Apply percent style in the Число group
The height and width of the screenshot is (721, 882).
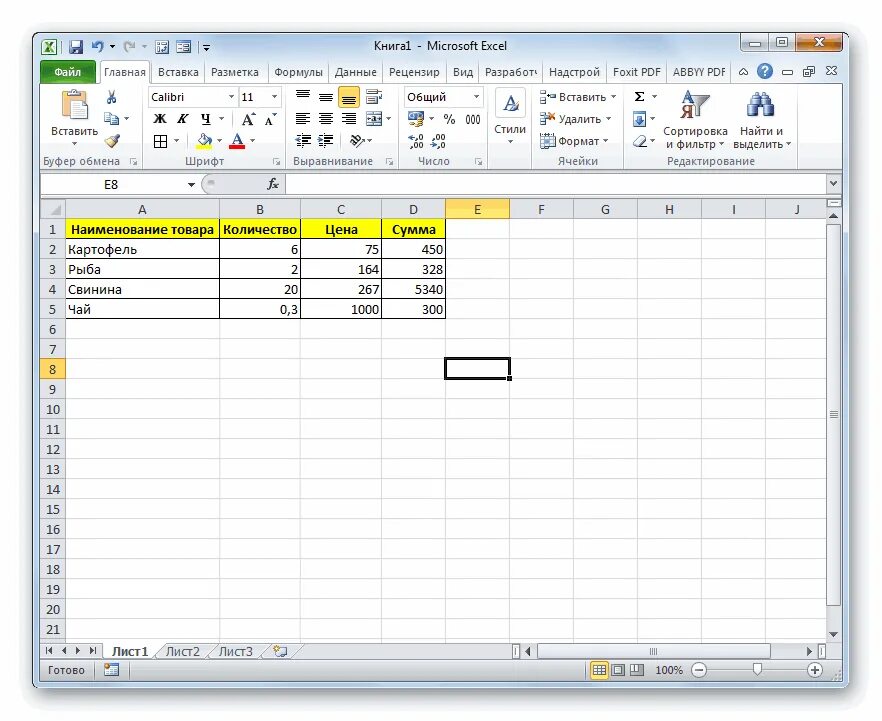tap(450, 119)
